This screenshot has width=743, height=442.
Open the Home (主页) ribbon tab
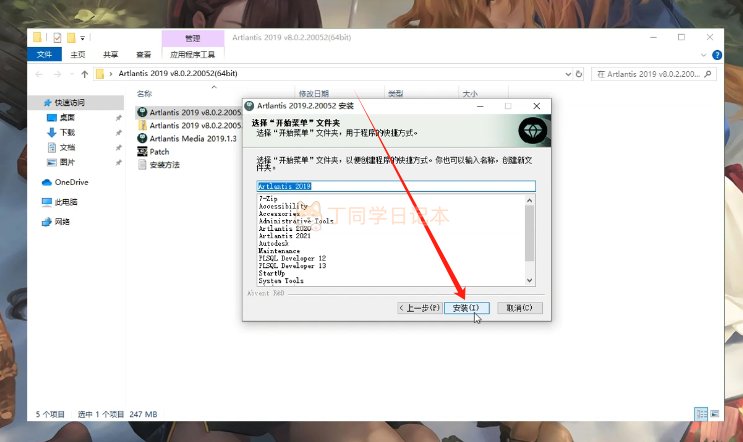78,54
